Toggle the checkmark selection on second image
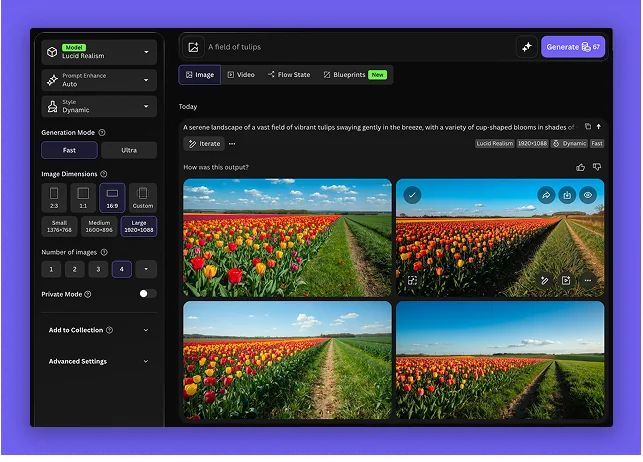The width and height of the screenshot is (643, 462). click(412, 195)
